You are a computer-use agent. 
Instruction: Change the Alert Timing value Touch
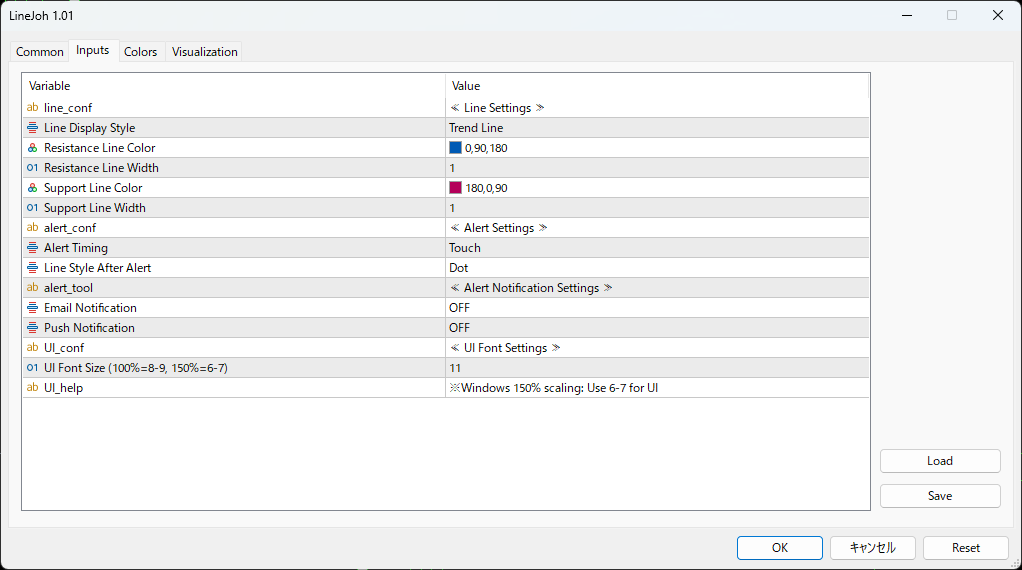point(657,248)
